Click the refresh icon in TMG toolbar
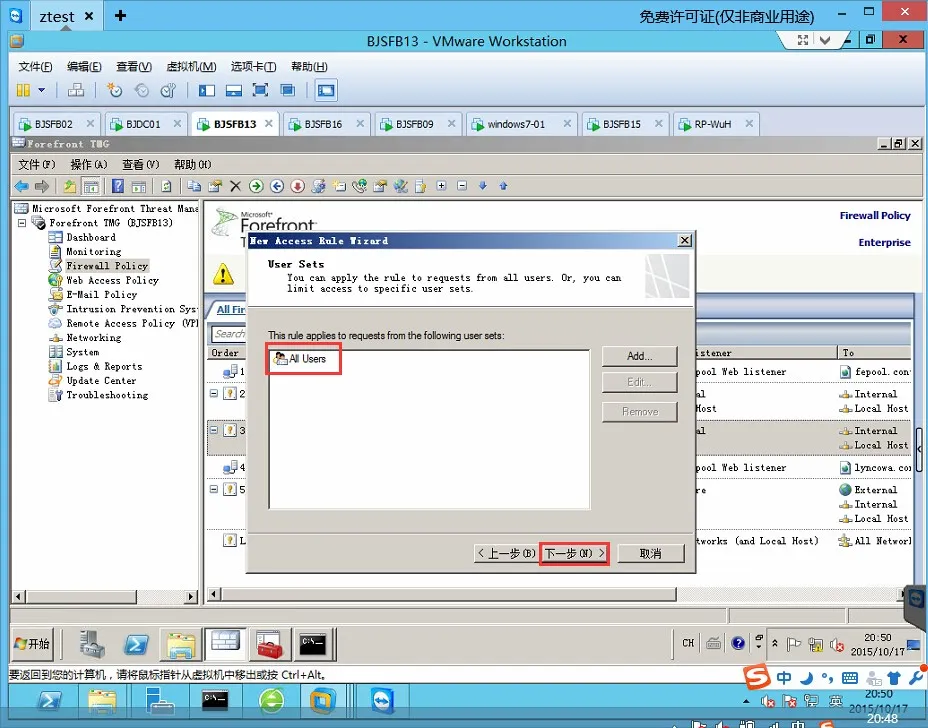This screenshot has width=928, height=728. [x=166, y=186]
